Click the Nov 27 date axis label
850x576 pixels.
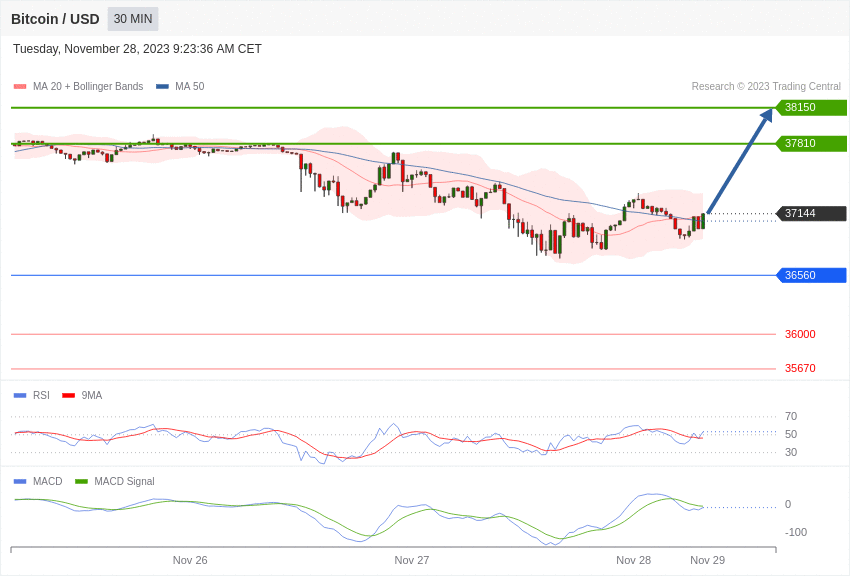412,560
